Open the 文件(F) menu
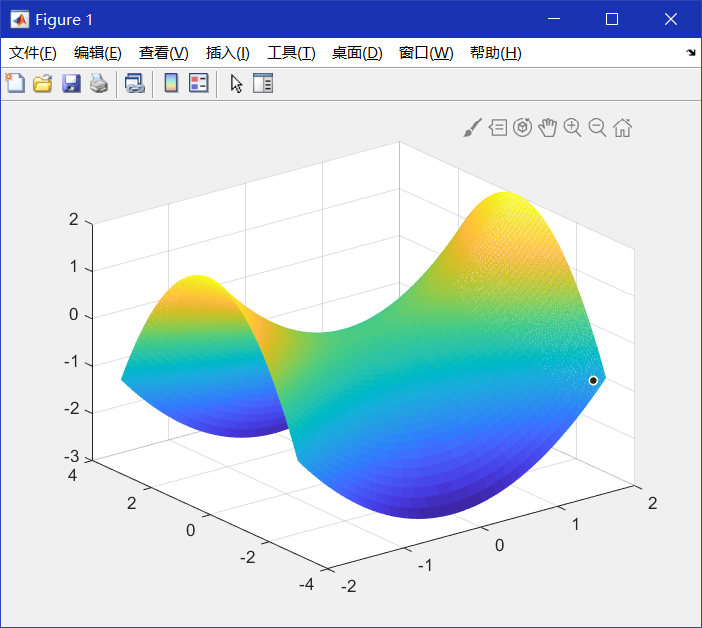702x628 pixels. point(33,53)
